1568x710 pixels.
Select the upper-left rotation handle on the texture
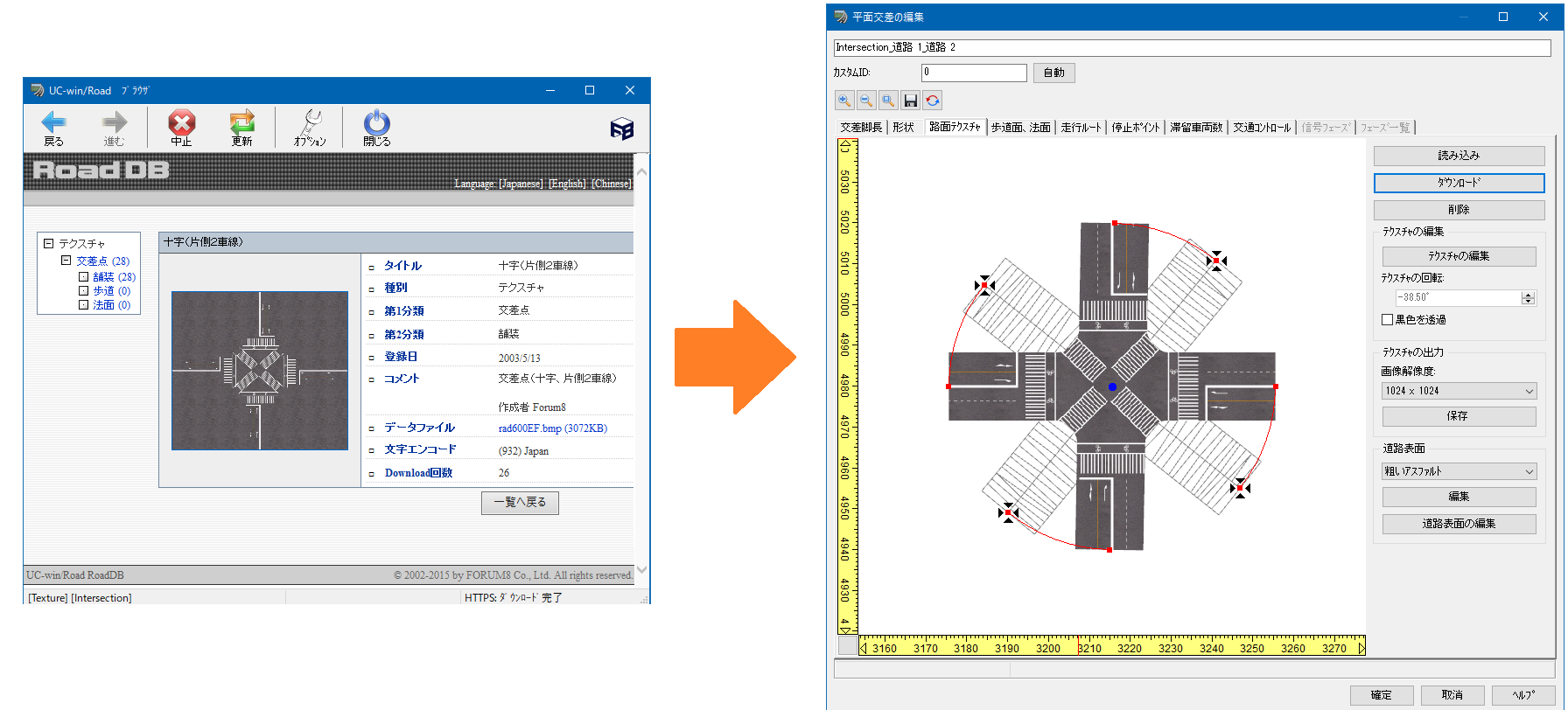(x=984, y=285)
